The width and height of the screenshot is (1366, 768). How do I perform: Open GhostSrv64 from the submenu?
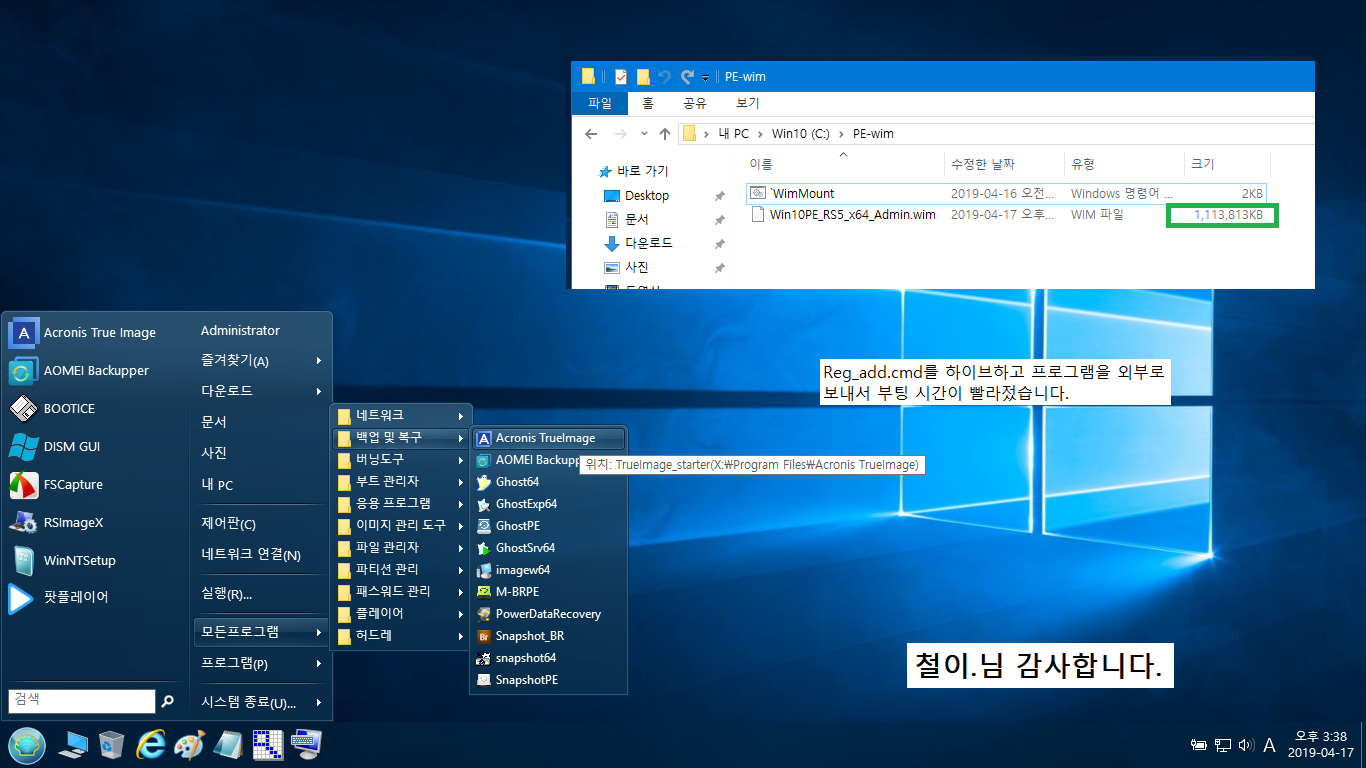[x=548, y=548]
